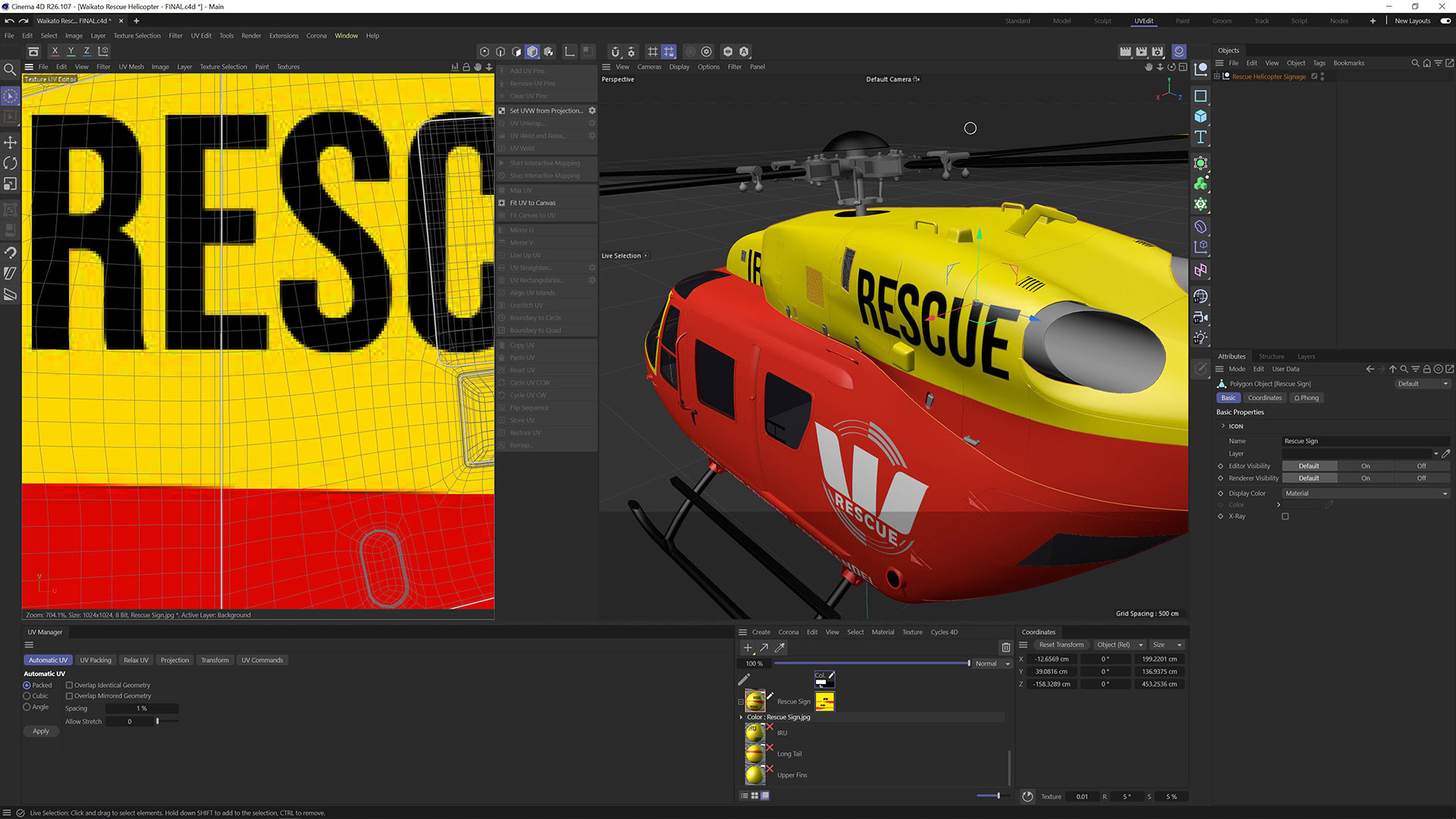Select the Rotate tool in left toolbar
Screen dimensions: 1456x819
tap(11, 163)
